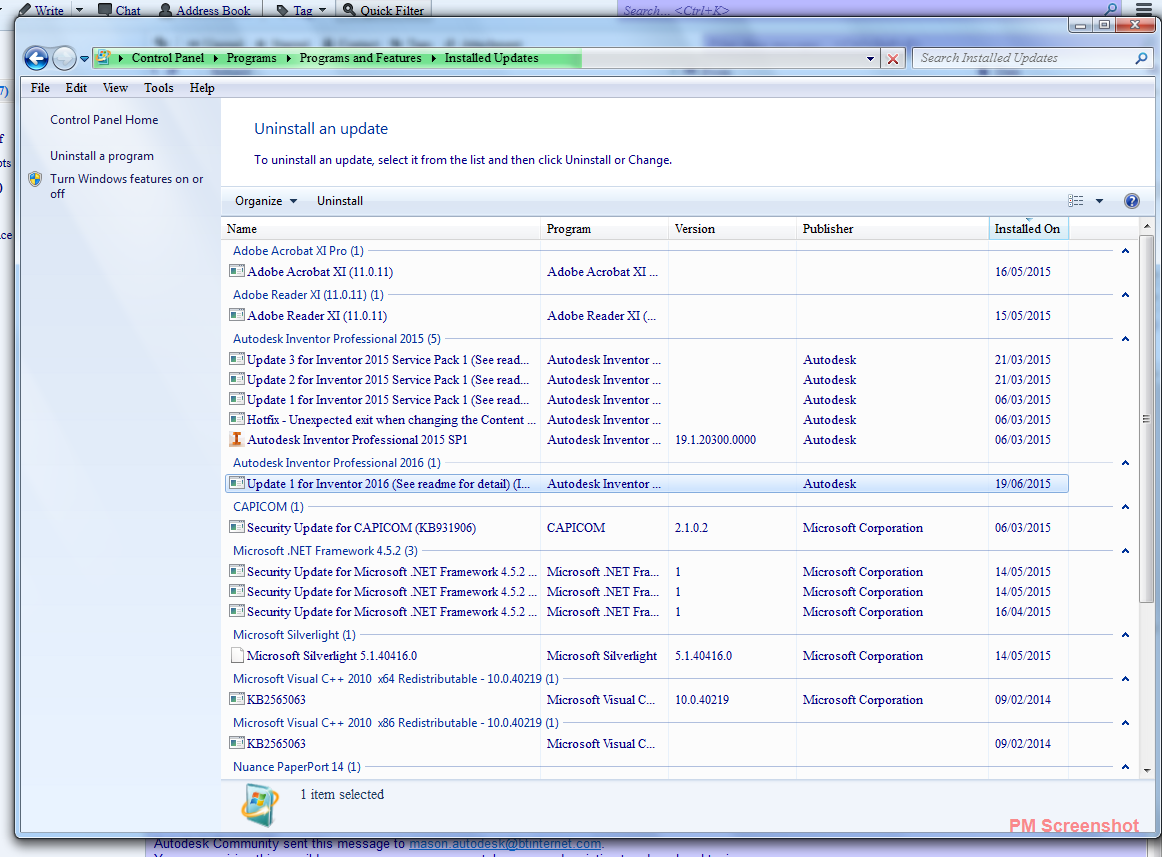Select the Adobe Reader XI (11.0.11) update icon
The image size is (1162, 857).
[x=236, y=315]
